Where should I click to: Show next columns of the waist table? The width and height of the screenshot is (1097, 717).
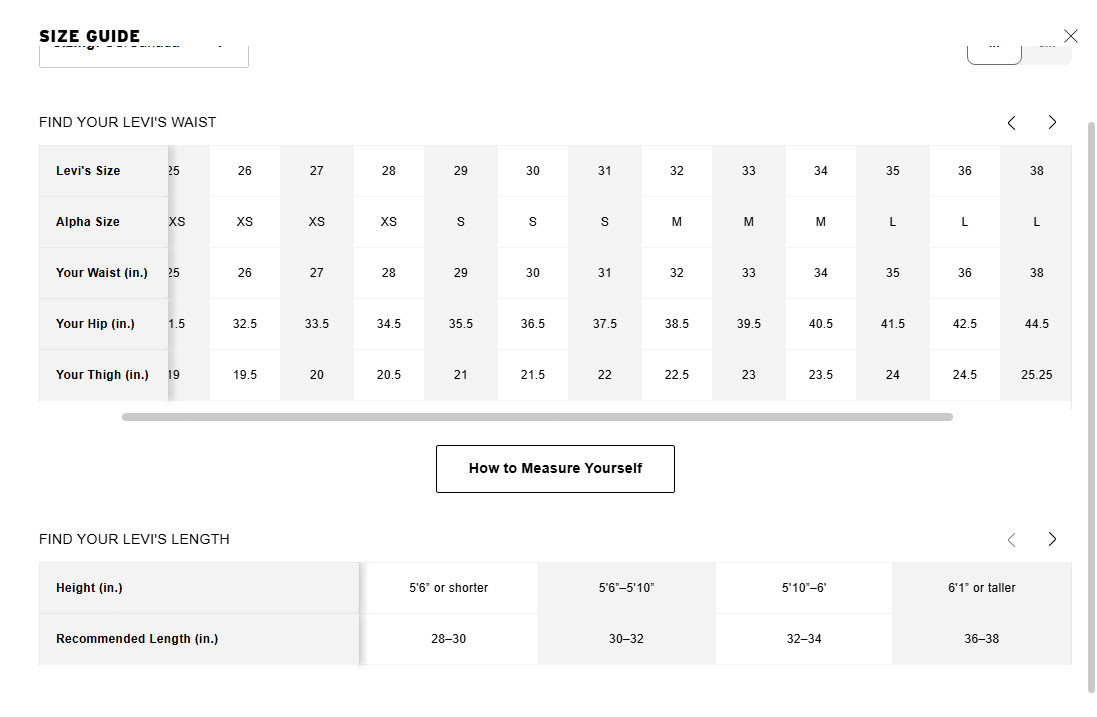point(1052,122)
